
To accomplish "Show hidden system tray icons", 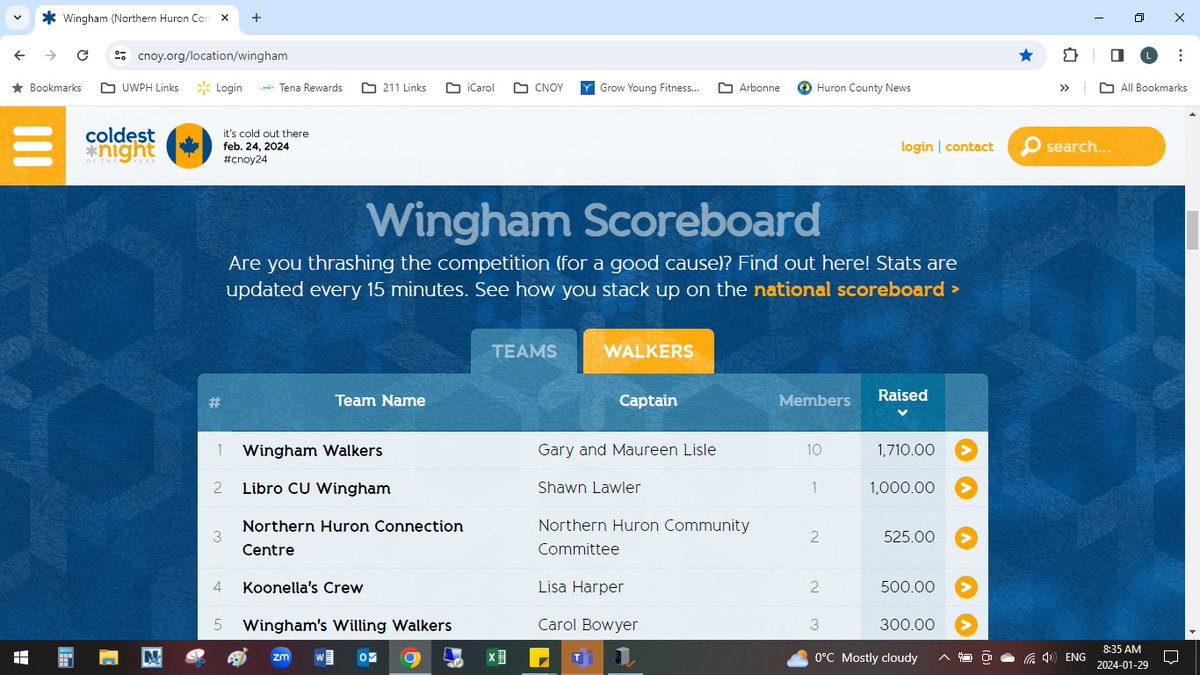I will tap(943, 658).
